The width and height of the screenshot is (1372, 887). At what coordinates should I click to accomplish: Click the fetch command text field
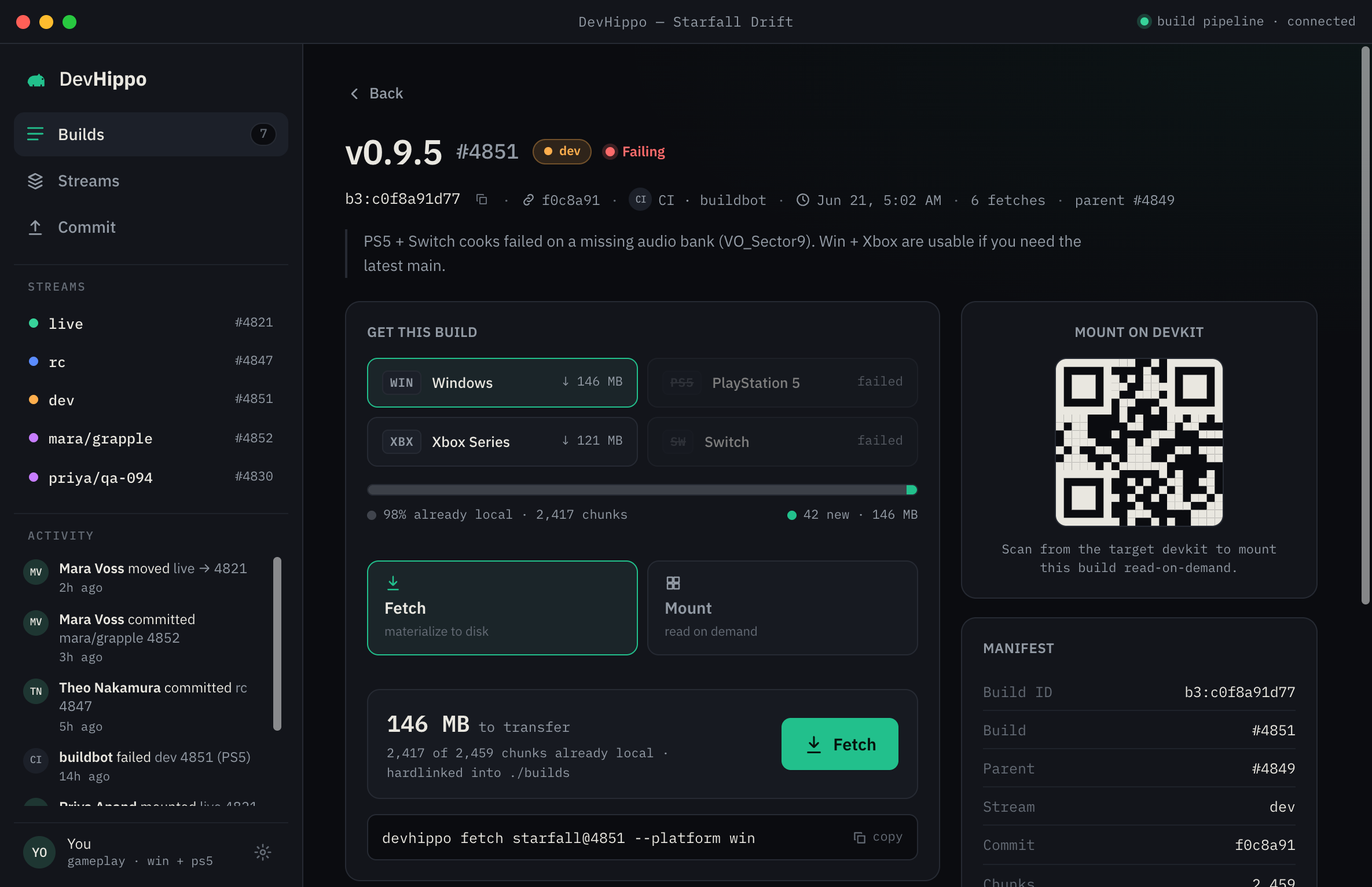click(642, 838)
